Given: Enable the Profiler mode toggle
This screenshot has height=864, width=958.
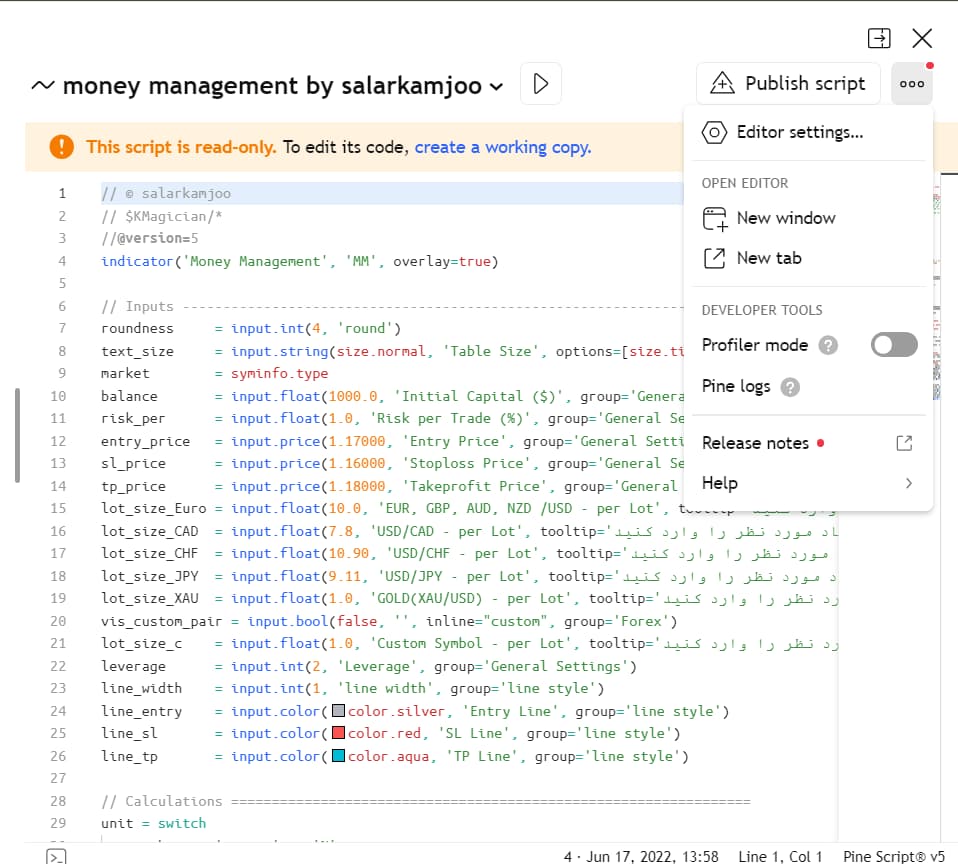Looking at the screenshot, I should (893, 345).
